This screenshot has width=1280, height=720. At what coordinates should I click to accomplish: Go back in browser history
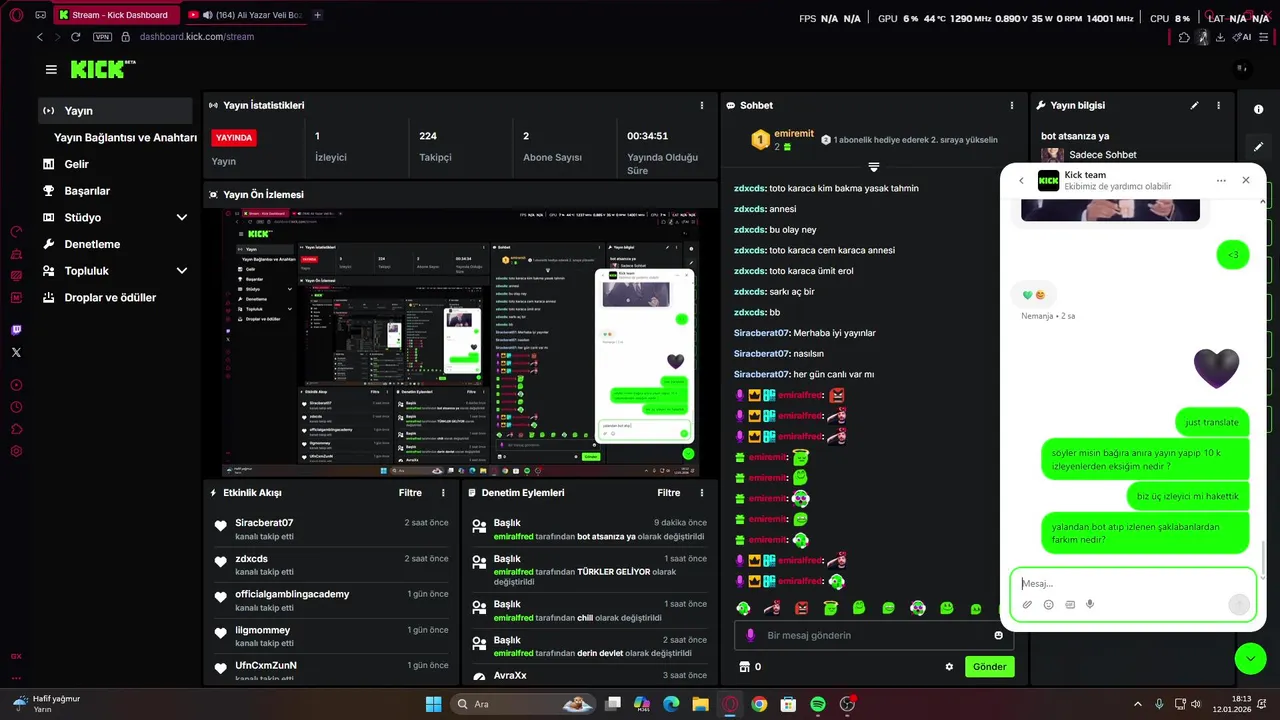tap(40, 37)
